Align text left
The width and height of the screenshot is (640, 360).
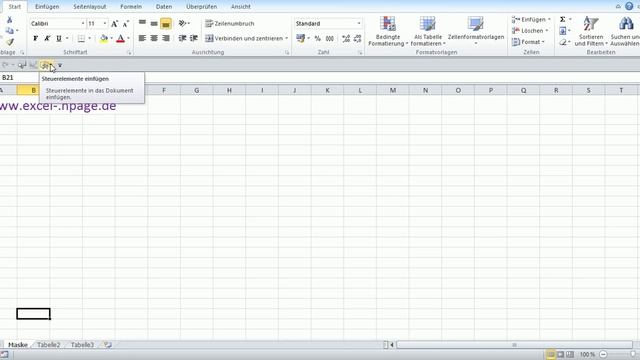click(x=142, y=38)
